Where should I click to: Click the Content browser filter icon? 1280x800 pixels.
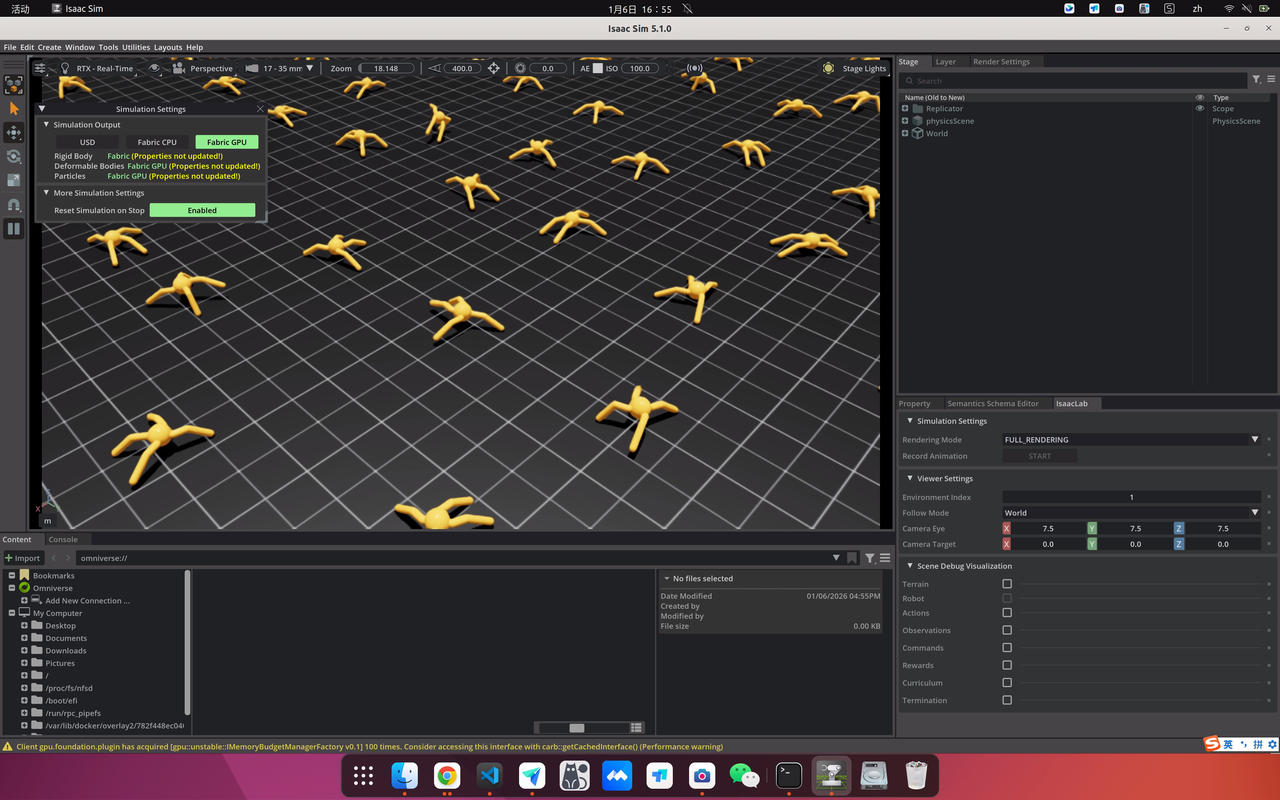(x=870, y=558)
